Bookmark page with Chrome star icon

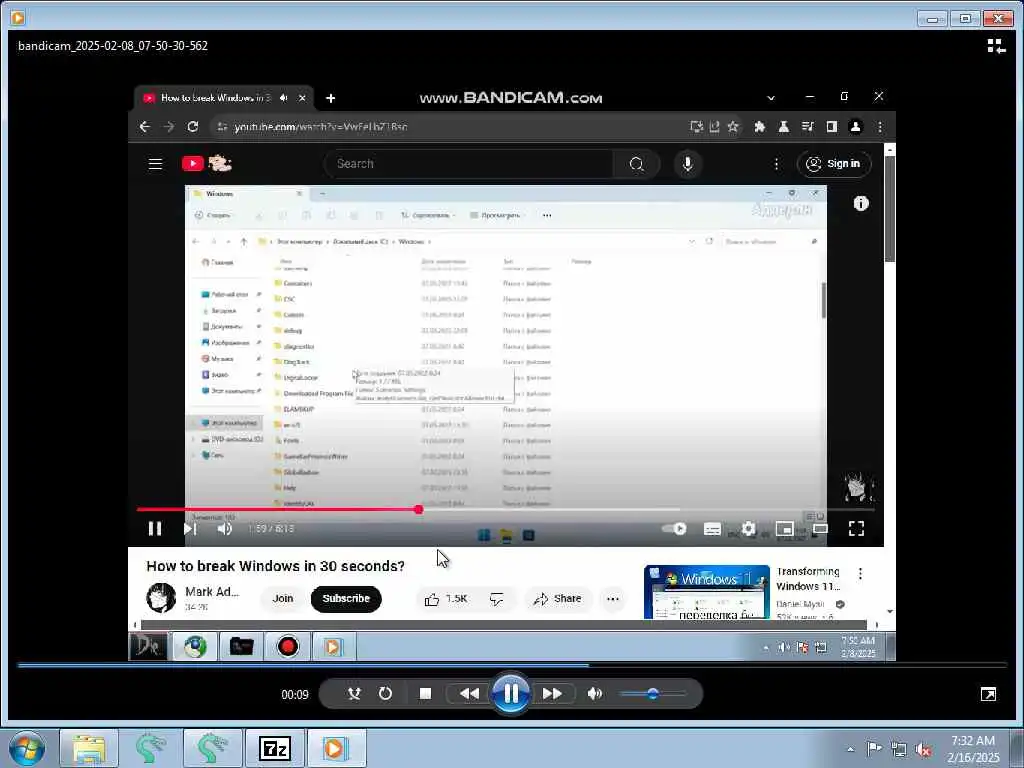point(733,127)
